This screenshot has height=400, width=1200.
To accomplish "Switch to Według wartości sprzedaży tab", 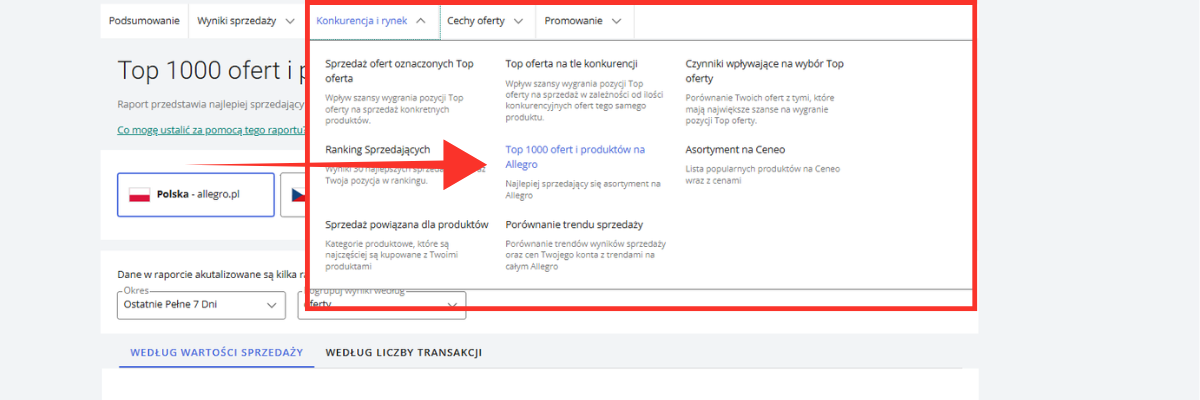I will click(216, 353).
